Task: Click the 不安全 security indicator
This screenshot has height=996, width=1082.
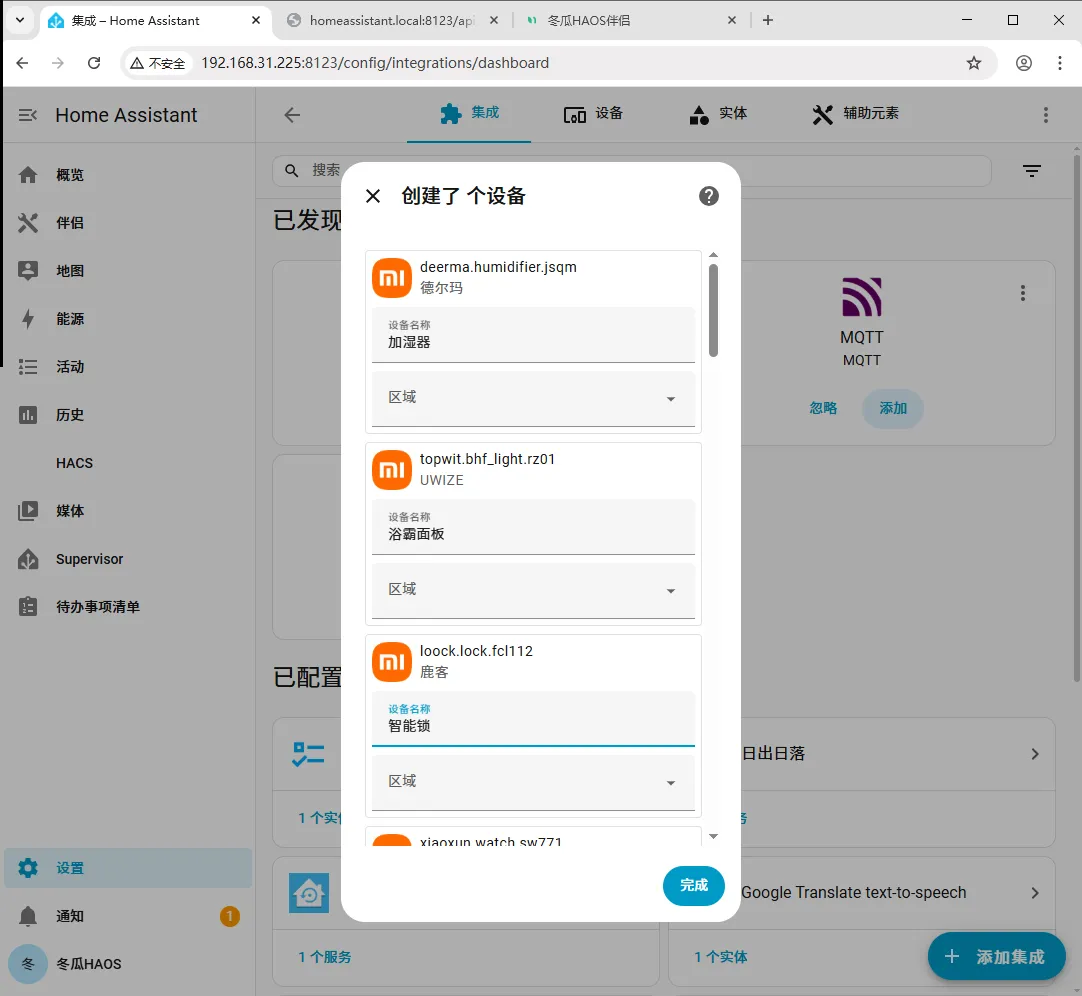Action: 158,64
